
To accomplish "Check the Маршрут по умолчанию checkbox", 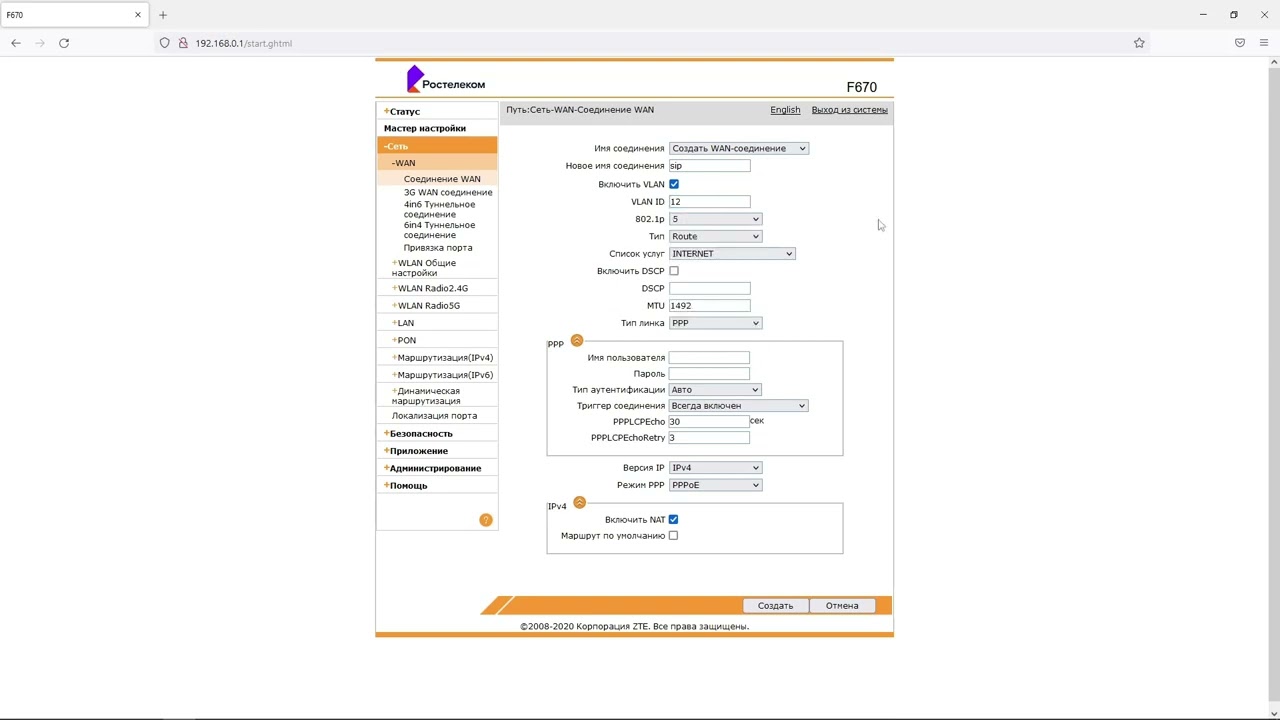I will pyautogui.click(x=673, y=536).
